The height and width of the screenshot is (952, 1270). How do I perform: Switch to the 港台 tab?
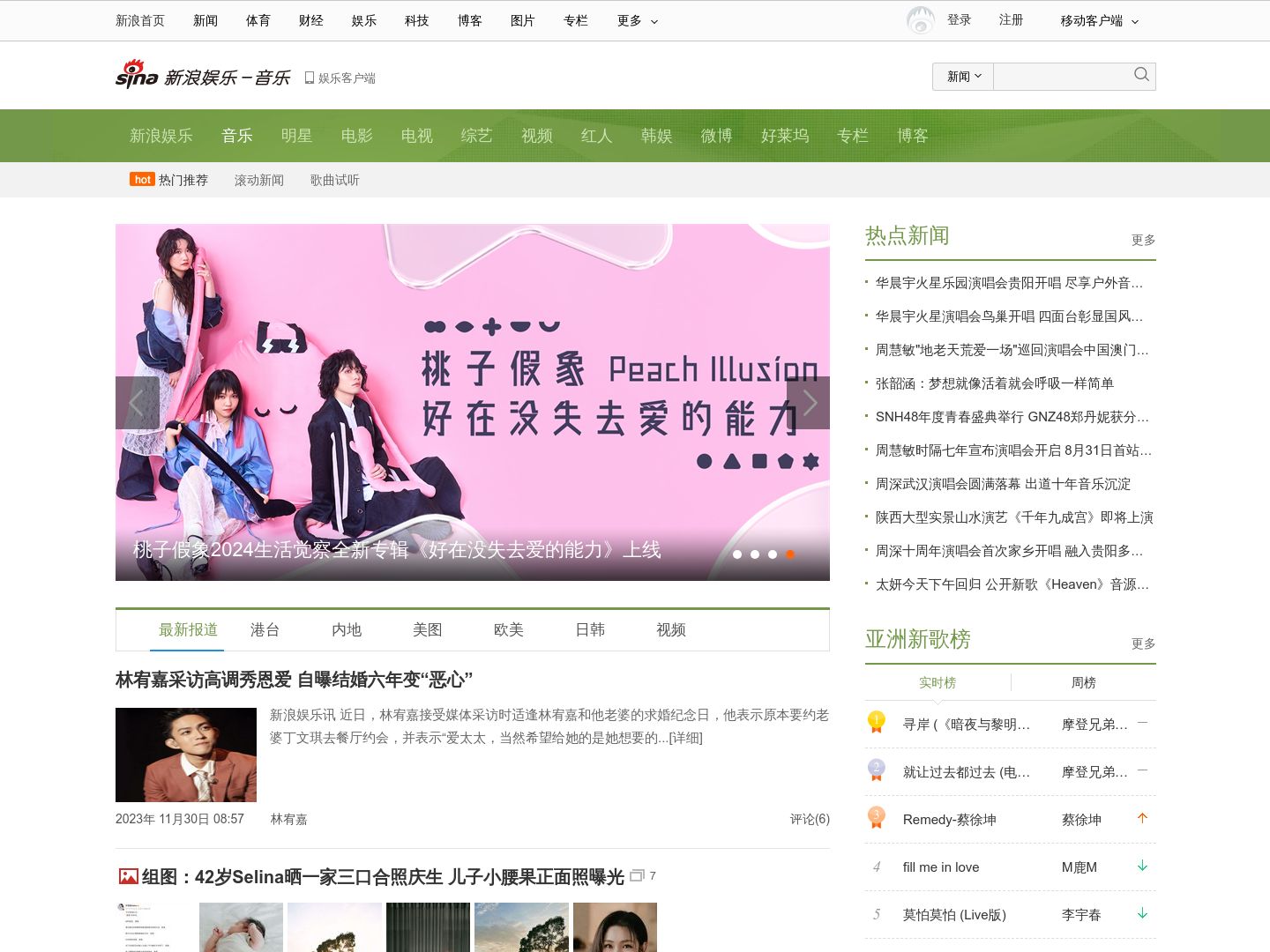tap(265, 629)
